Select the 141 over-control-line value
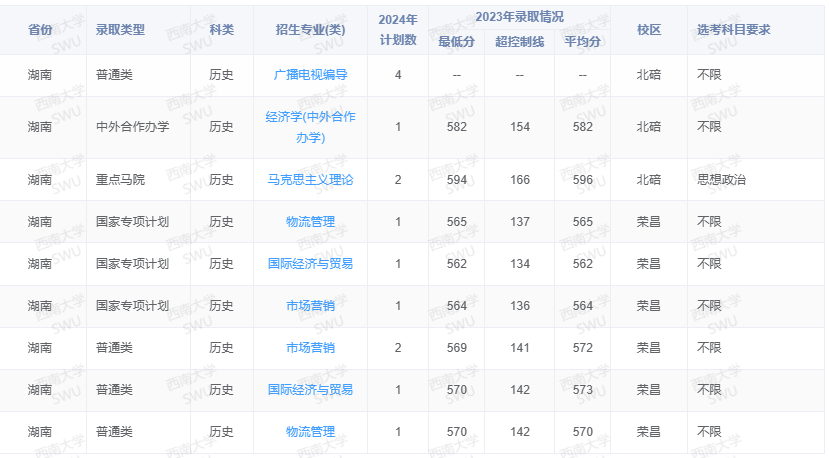This screenshot has height=458, width=829. (520, 347)
